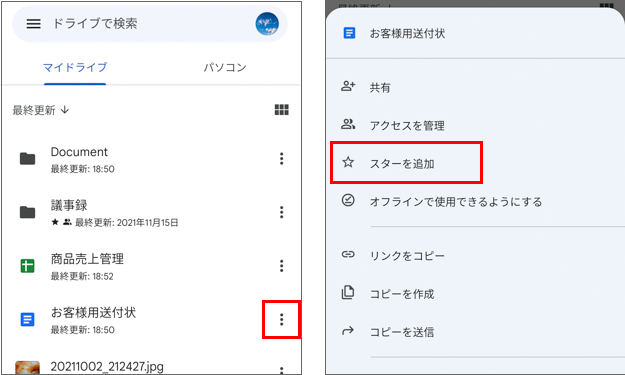Image resolution: width=625 pixels, height=375 pixels.
Task: Tap the send copy arrow icon
Action: [x=348, y=330]
